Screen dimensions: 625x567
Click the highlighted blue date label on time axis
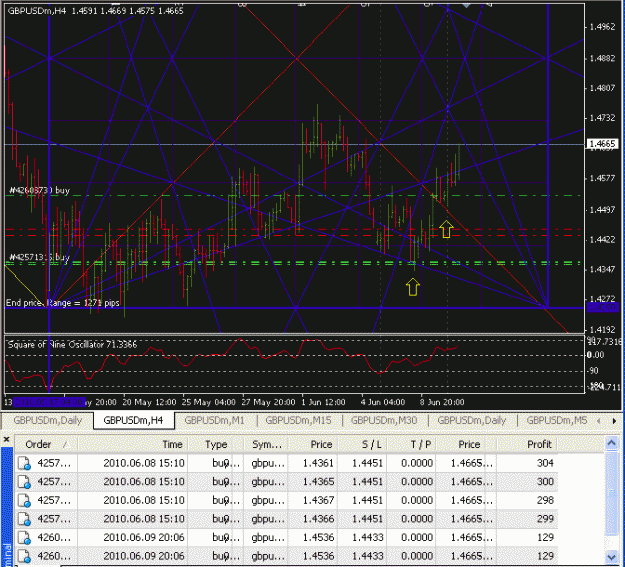49,402
